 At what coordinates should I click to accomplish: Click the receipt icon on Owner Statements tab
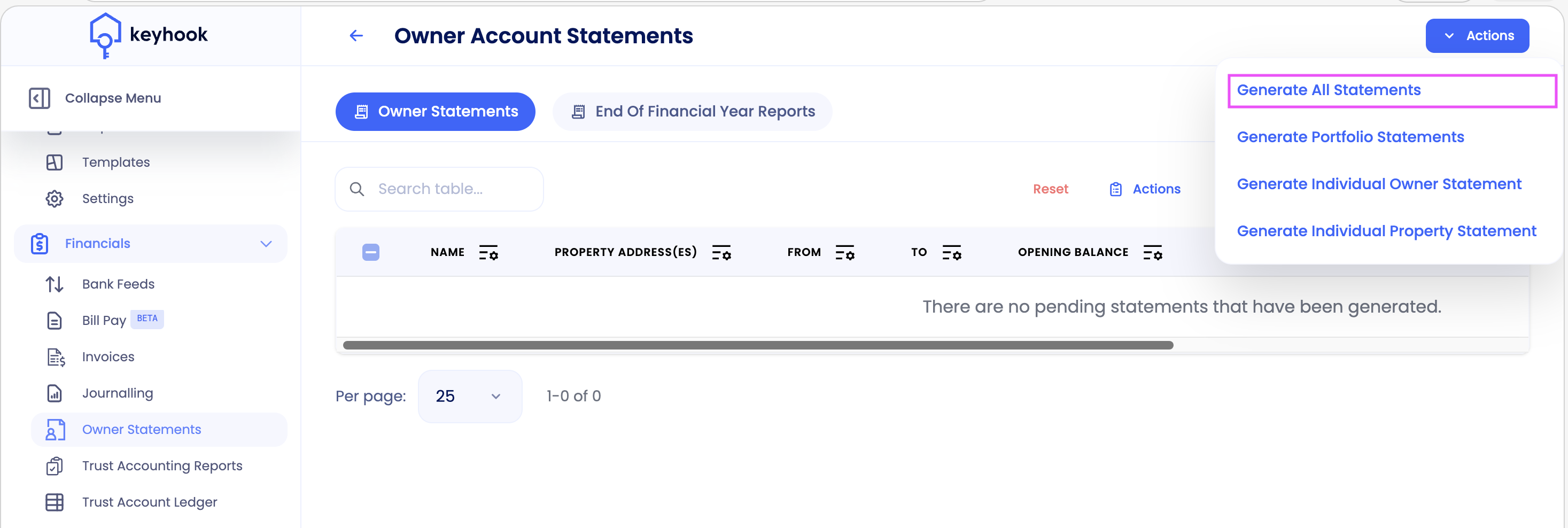[x=361, y=112]
